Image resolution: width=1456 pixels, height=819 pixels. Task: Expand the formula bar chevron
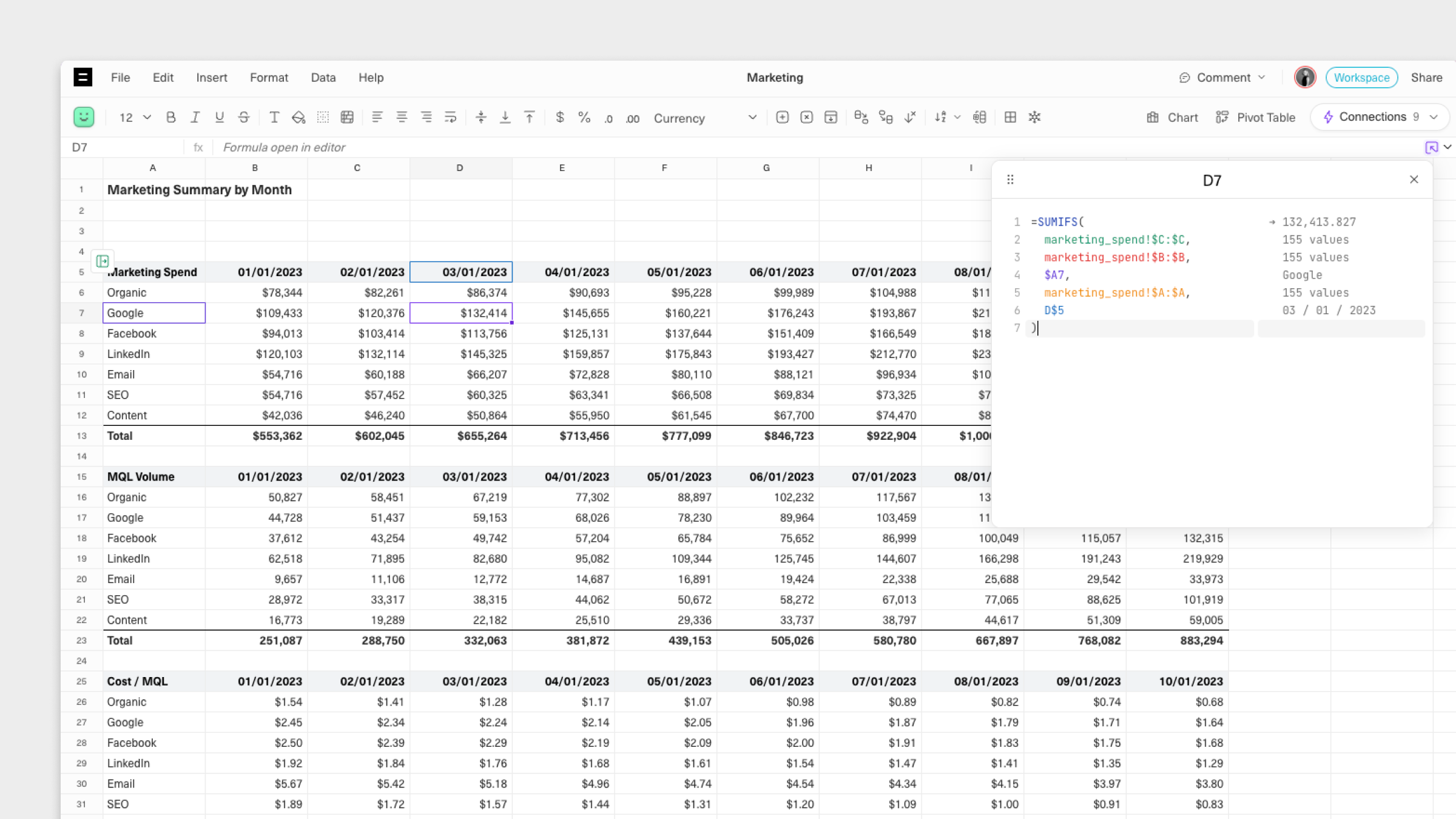[x=1448, y=147]
